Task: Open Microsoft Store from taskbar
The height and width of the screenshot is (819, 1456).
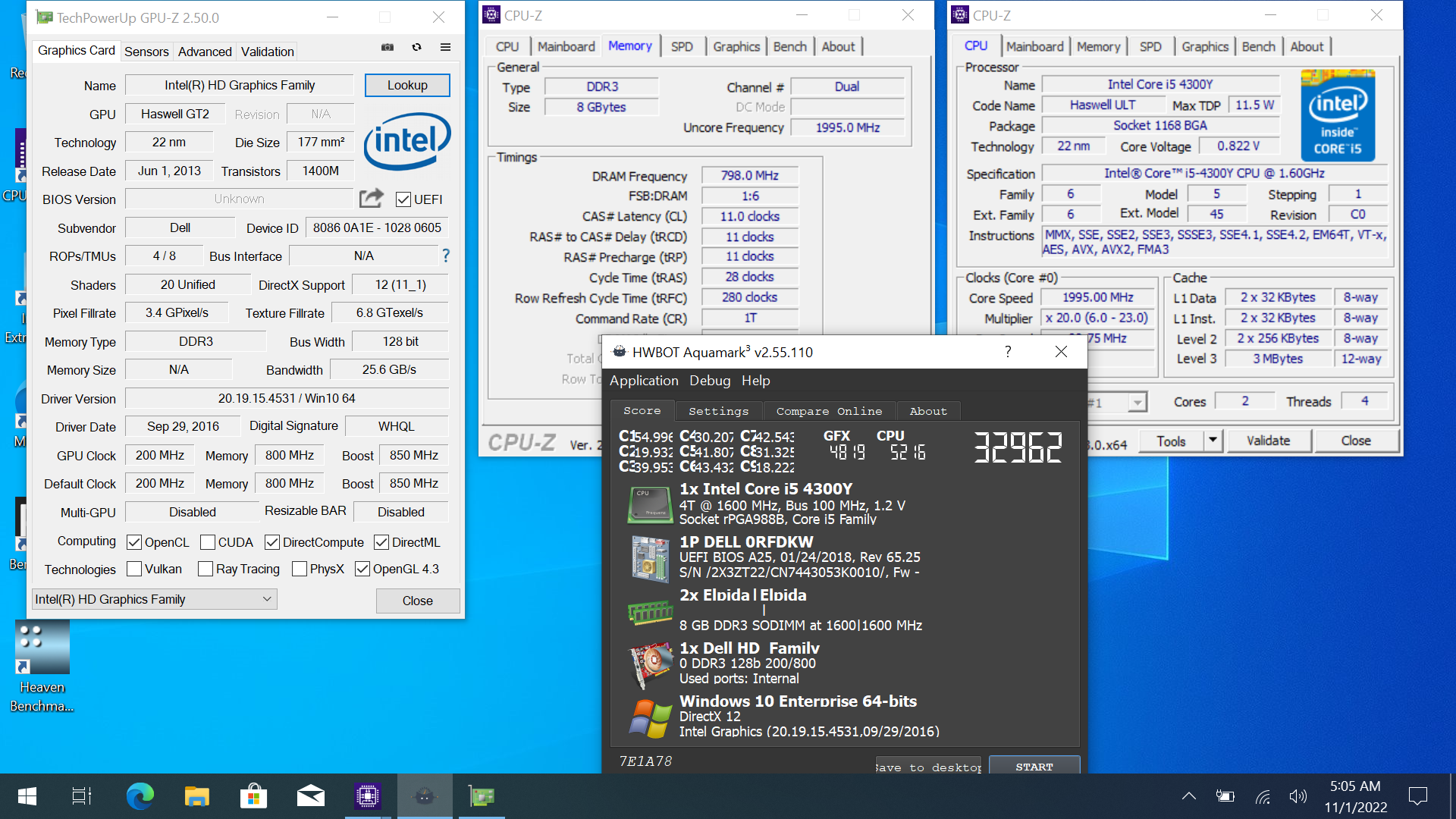Action: click(253, 796)
